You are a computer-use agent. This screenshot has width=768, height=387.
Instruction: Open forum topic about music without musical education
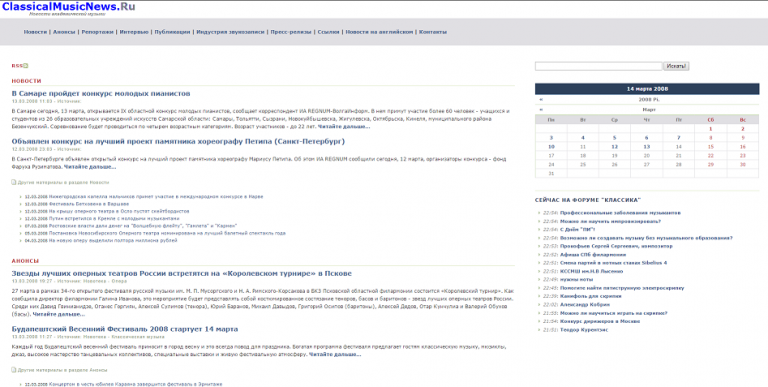point(646,238)
